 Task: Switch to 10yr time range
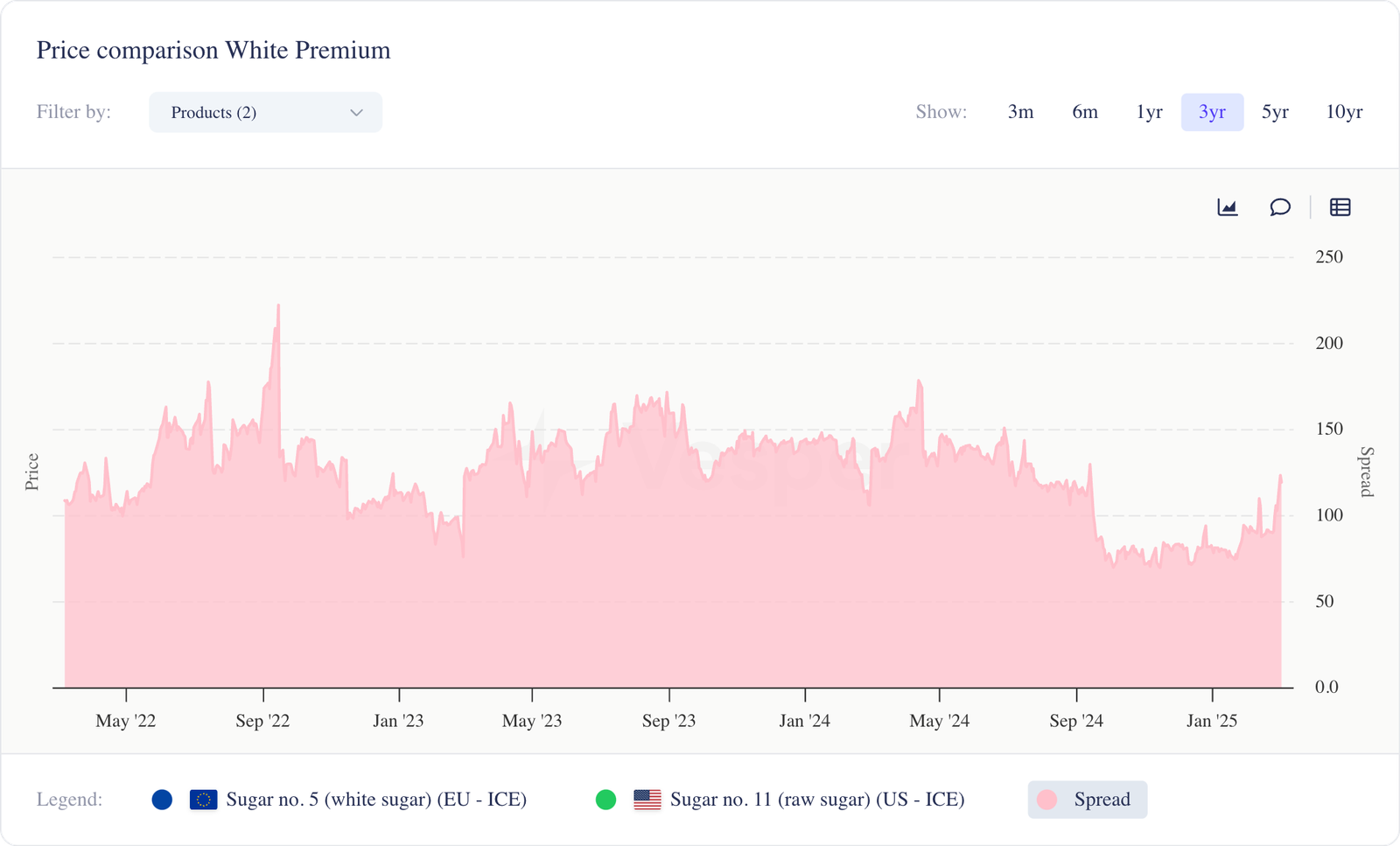point(1344,112)
